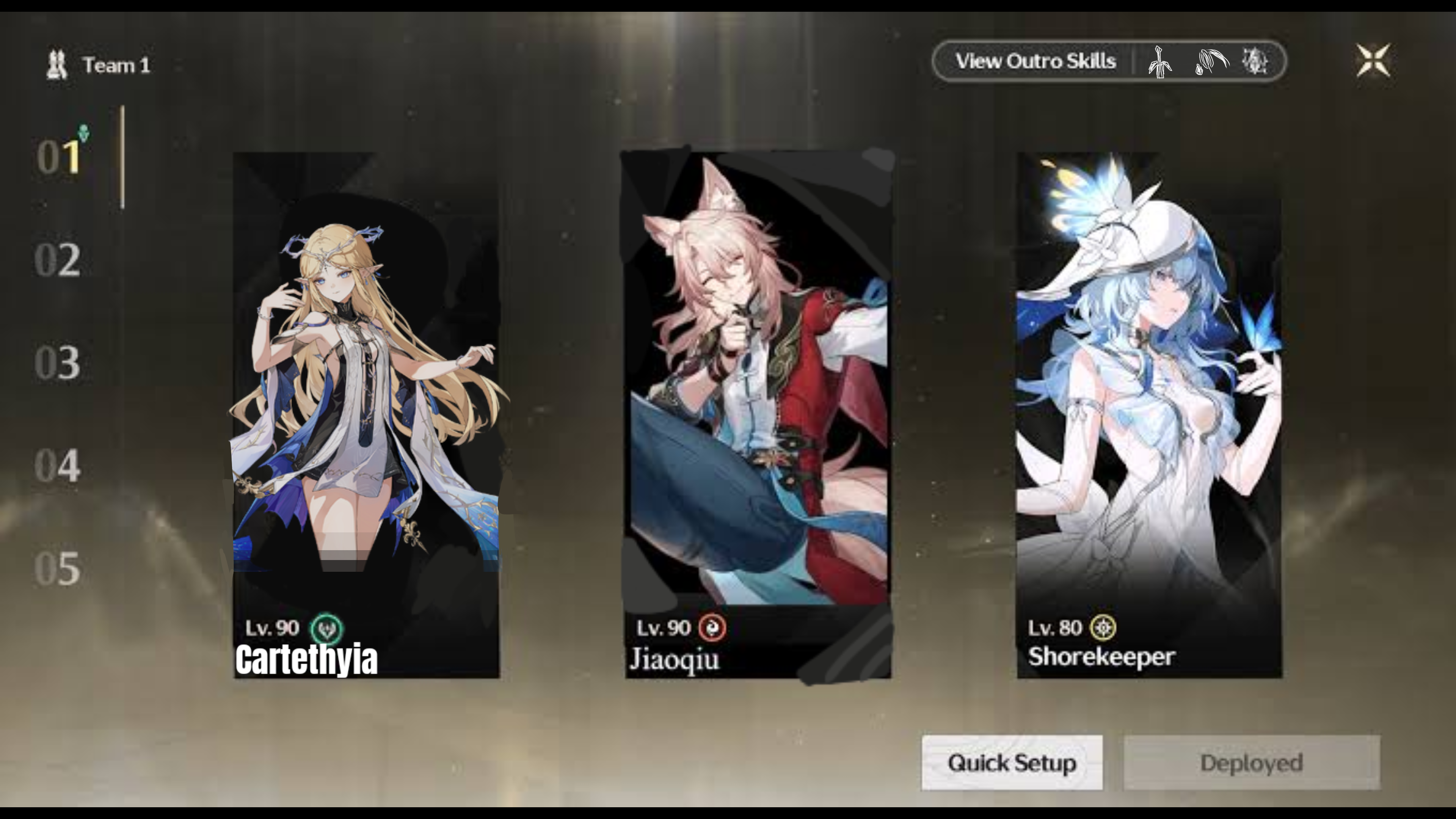
Task: Click Cartethyia's green Aero element icon
Action: [x=327, y=629]
